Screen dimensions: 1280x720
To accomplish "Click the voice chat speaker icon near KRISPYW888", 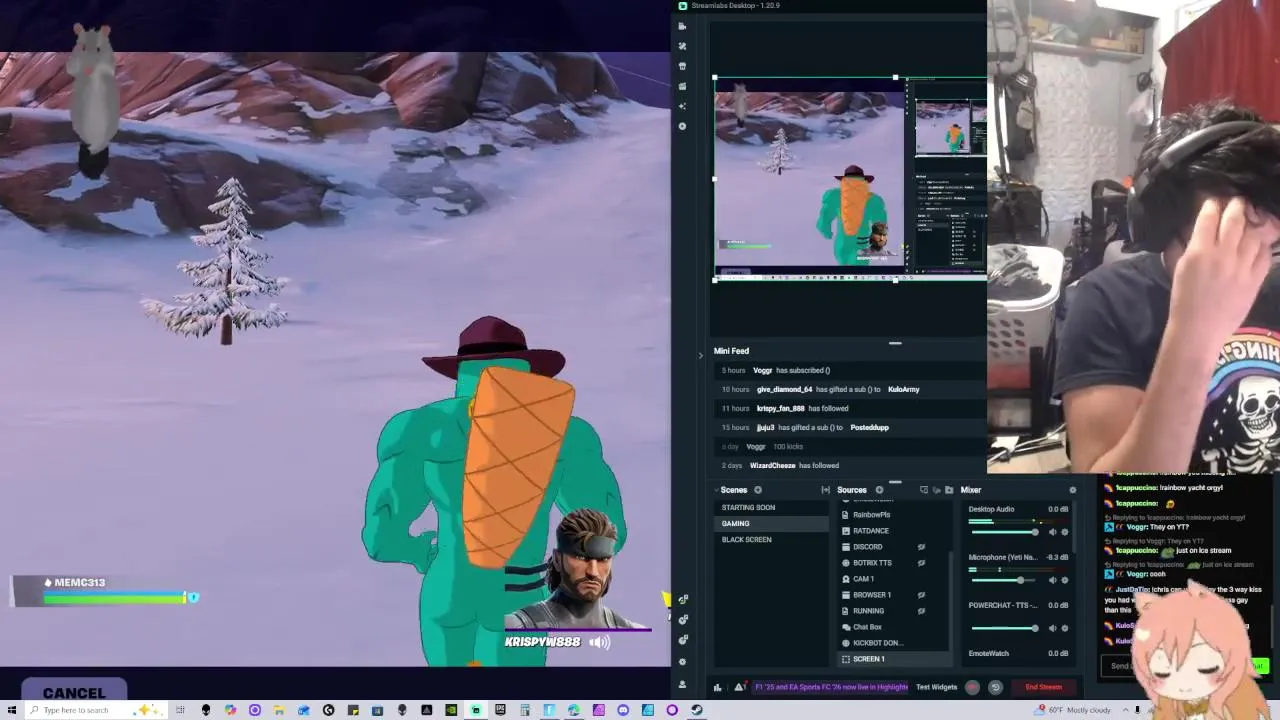I will (x=600, y=642).
